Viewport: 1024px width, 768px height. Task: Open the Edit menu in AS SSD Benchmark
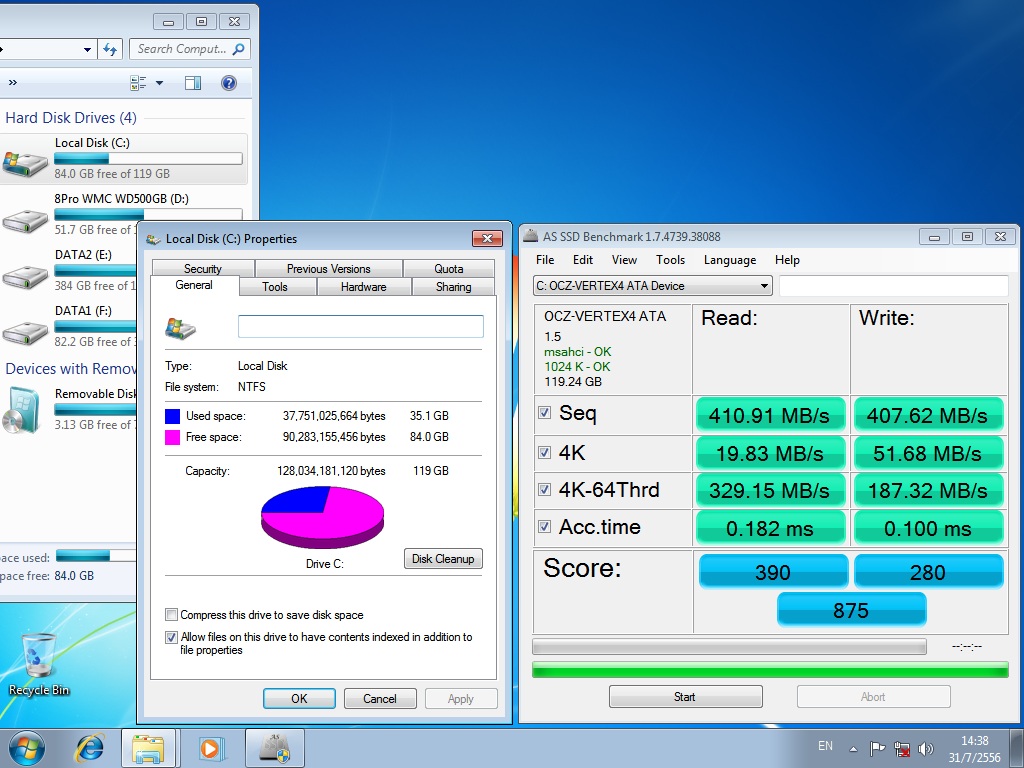click(583, 260)
